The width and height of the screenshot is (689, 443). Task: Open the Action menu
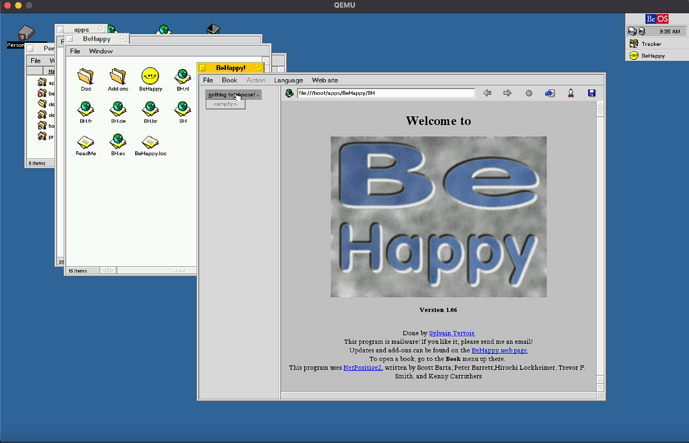click(x=256, y=80)
